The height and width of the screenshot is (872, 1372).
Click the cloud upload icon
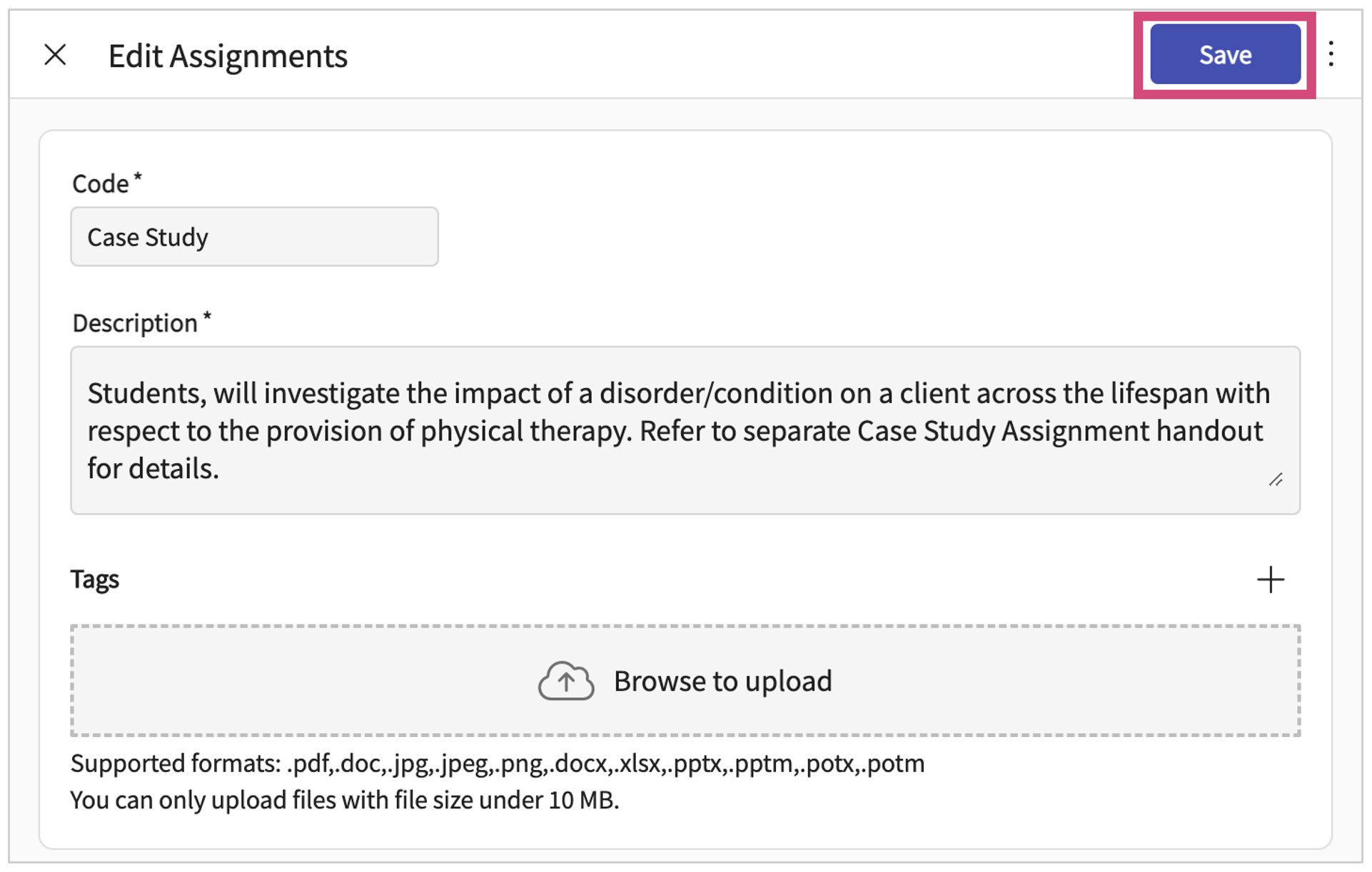565,681
